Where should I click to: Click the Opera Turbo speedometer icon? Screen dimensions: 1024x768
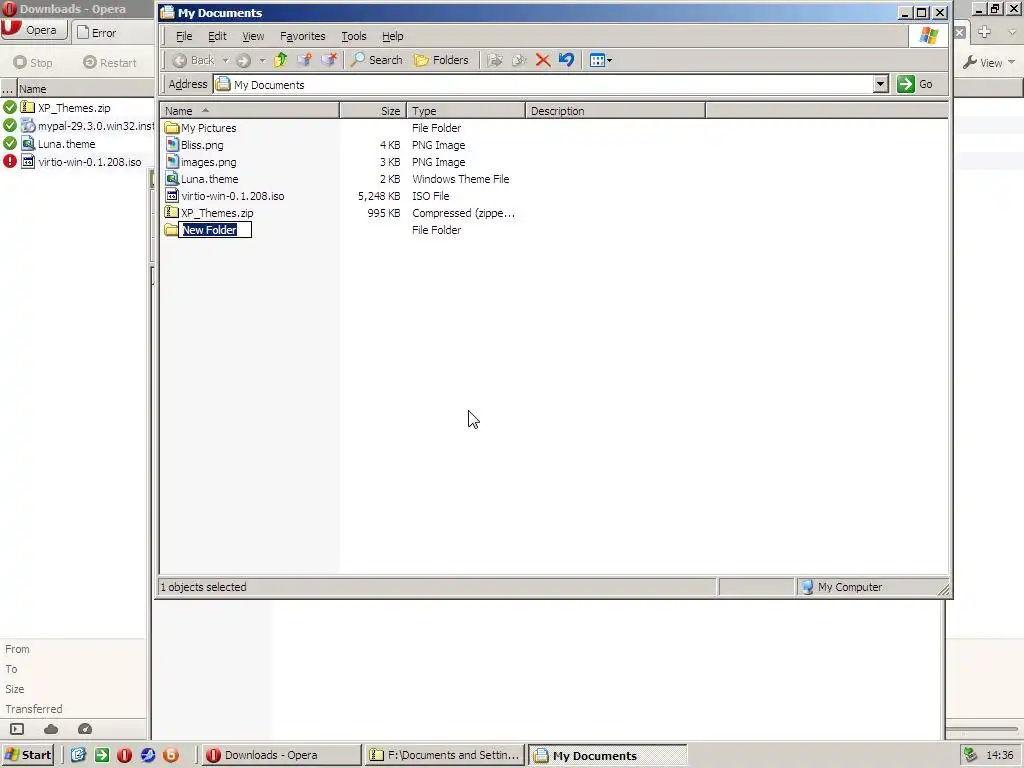[x=85, y=729]
